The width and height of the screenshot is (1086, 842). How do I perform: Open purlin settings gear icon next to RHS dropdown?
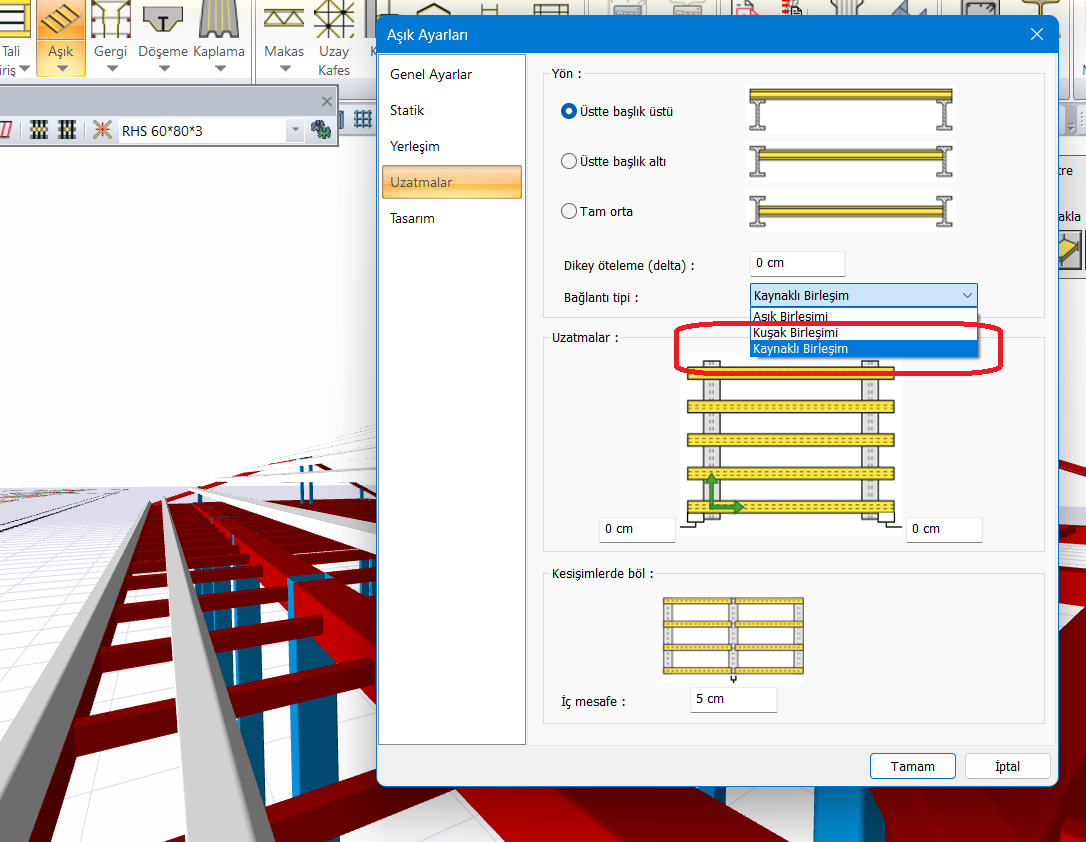point(321,129)
